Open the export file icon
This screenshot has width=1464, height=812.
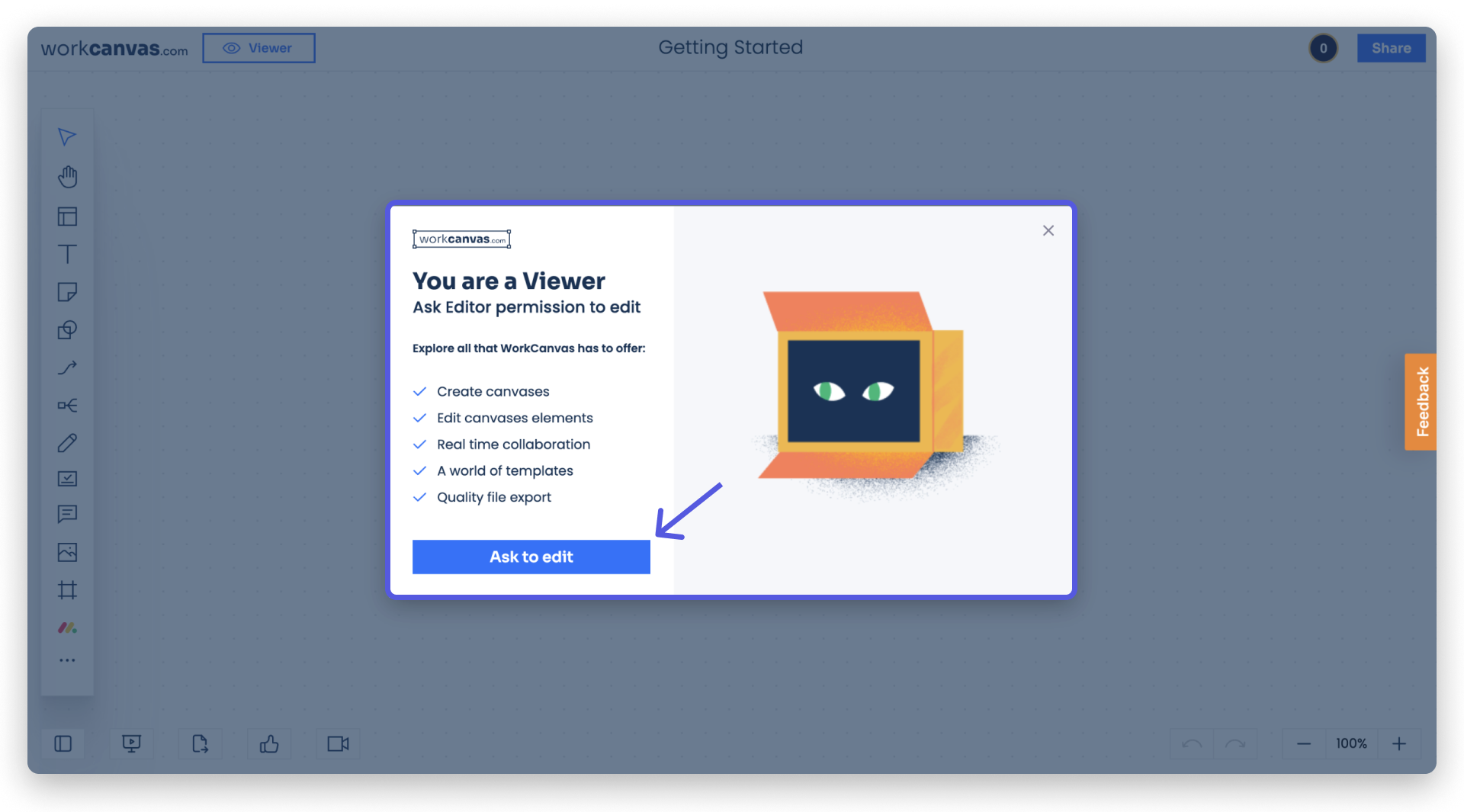click(200, 744)
